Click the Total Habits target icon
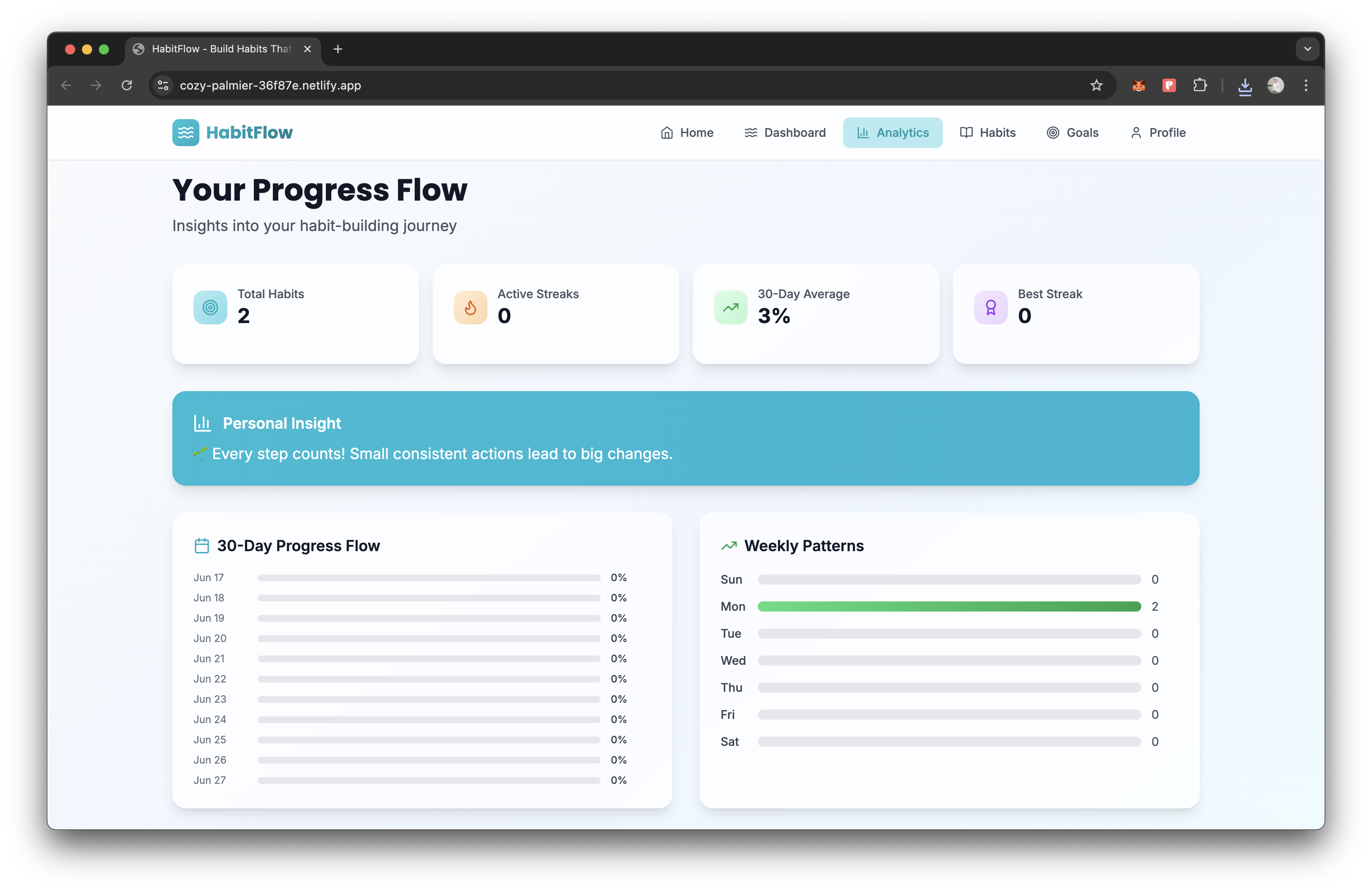This screenshot has width=1372, height=892. click(210, 307)
